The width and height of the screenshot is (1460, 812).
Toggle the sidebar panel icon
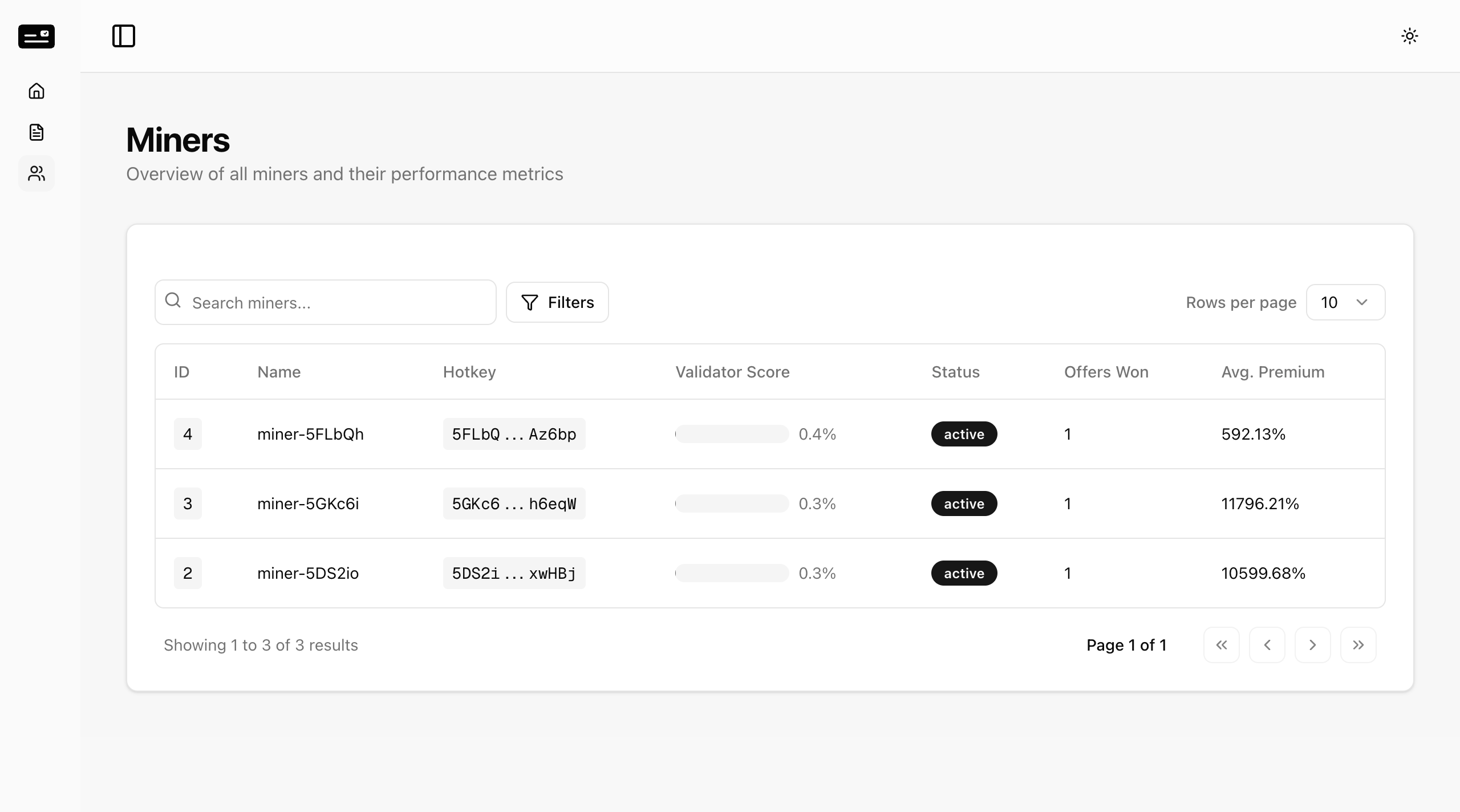[x=124, y=36]
